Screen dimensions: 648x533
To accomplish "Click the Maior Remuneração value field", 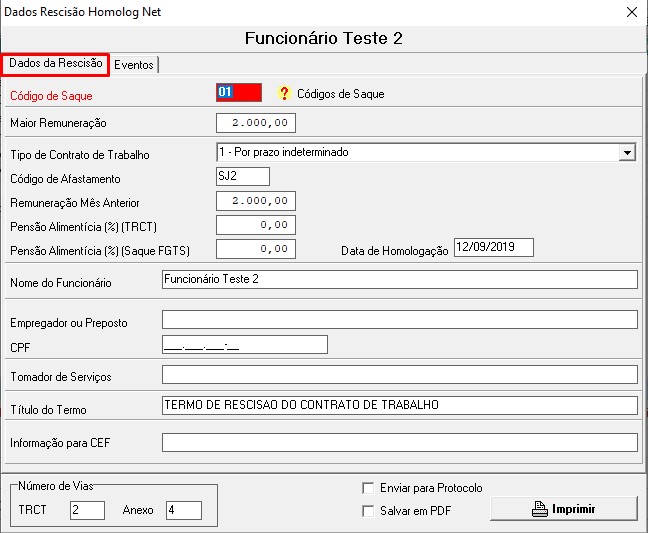I will pyautogui.click(x=256, y=123).
